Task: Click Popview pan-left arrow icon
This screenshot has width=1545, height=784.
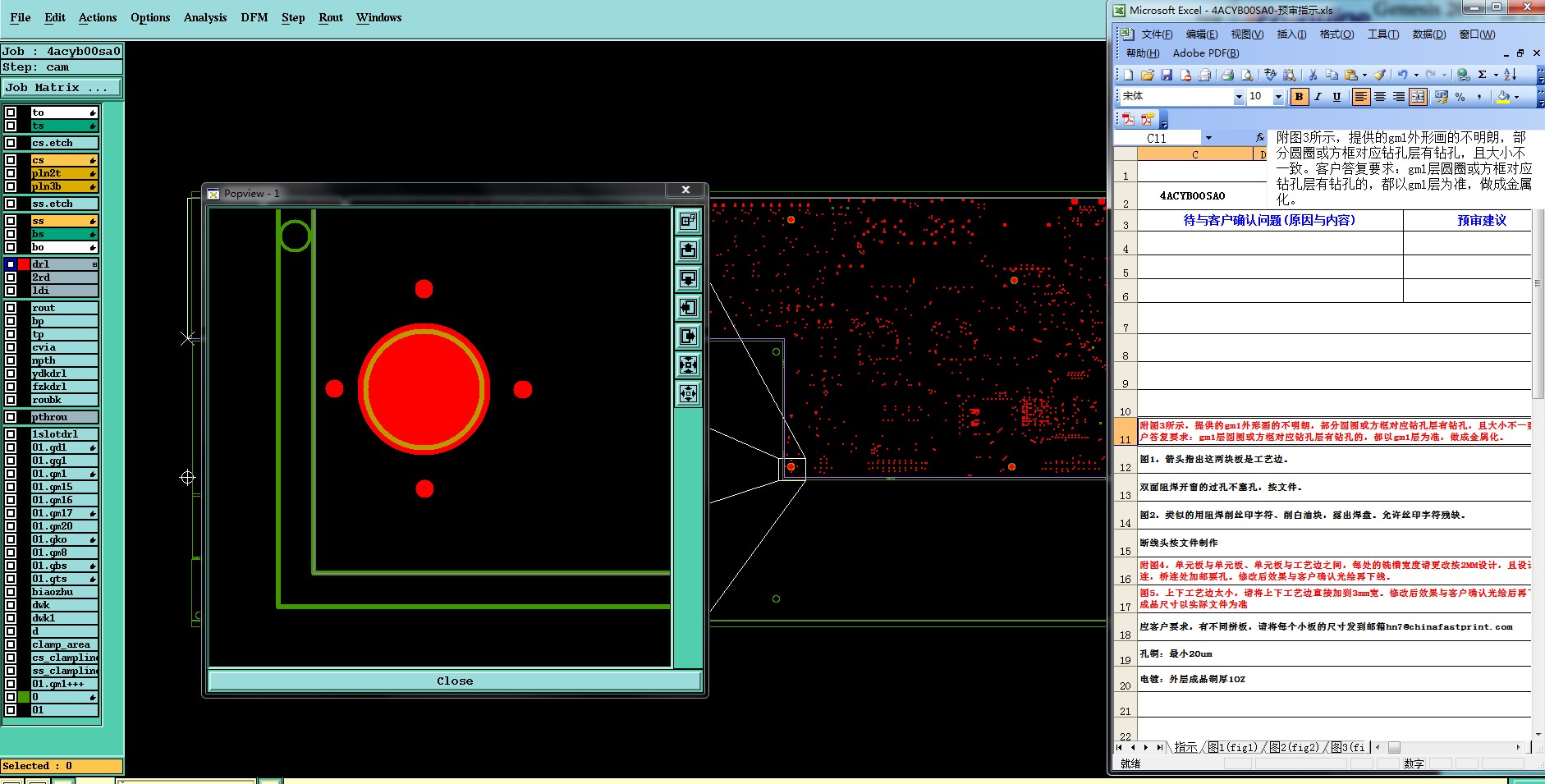Action: pyautogui.click(x=688, y=307)
